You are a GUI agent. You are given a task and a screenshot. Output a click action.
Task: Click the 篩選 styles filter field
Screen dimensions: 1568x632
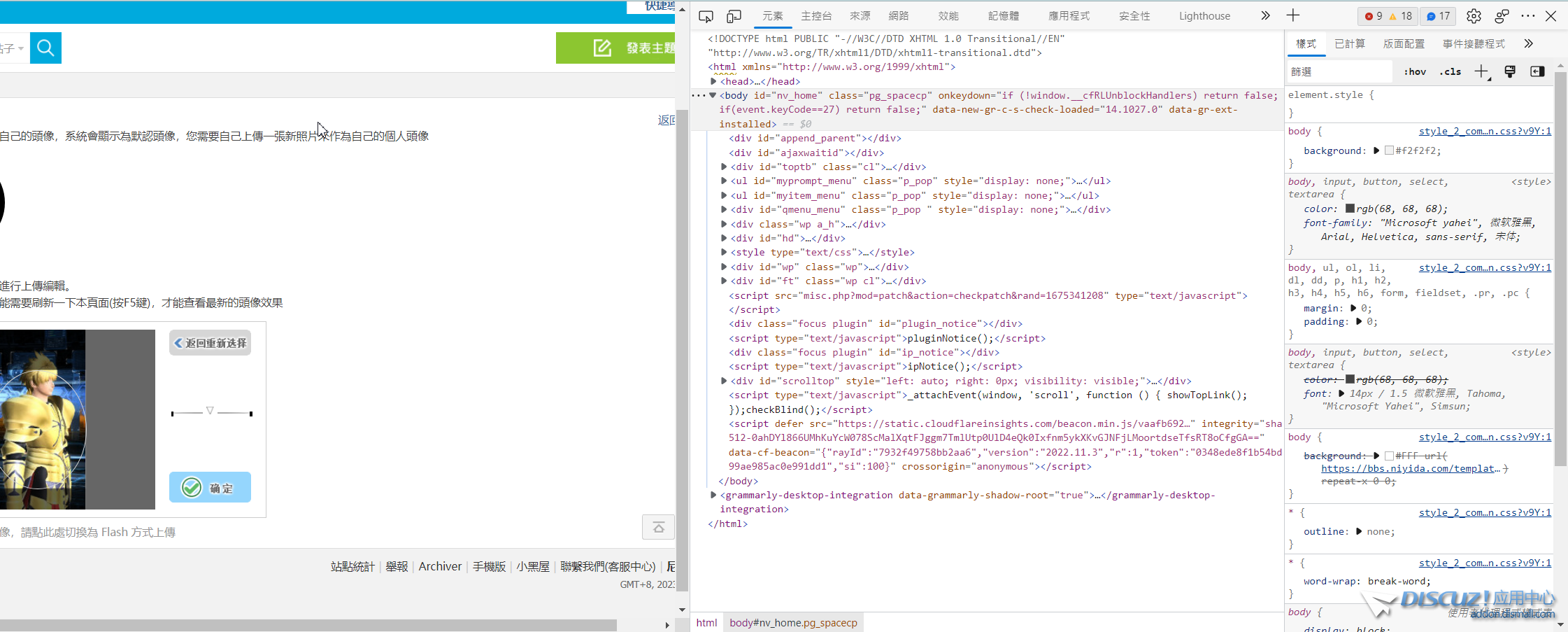[1339, 71]
